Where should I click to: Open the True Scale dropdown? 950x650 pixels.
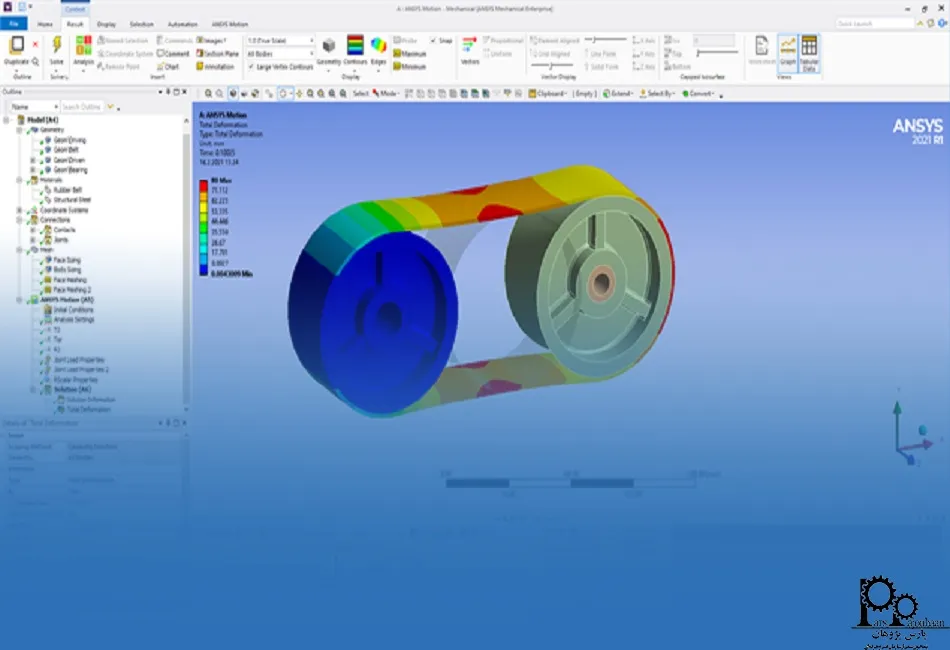point(280,41)
